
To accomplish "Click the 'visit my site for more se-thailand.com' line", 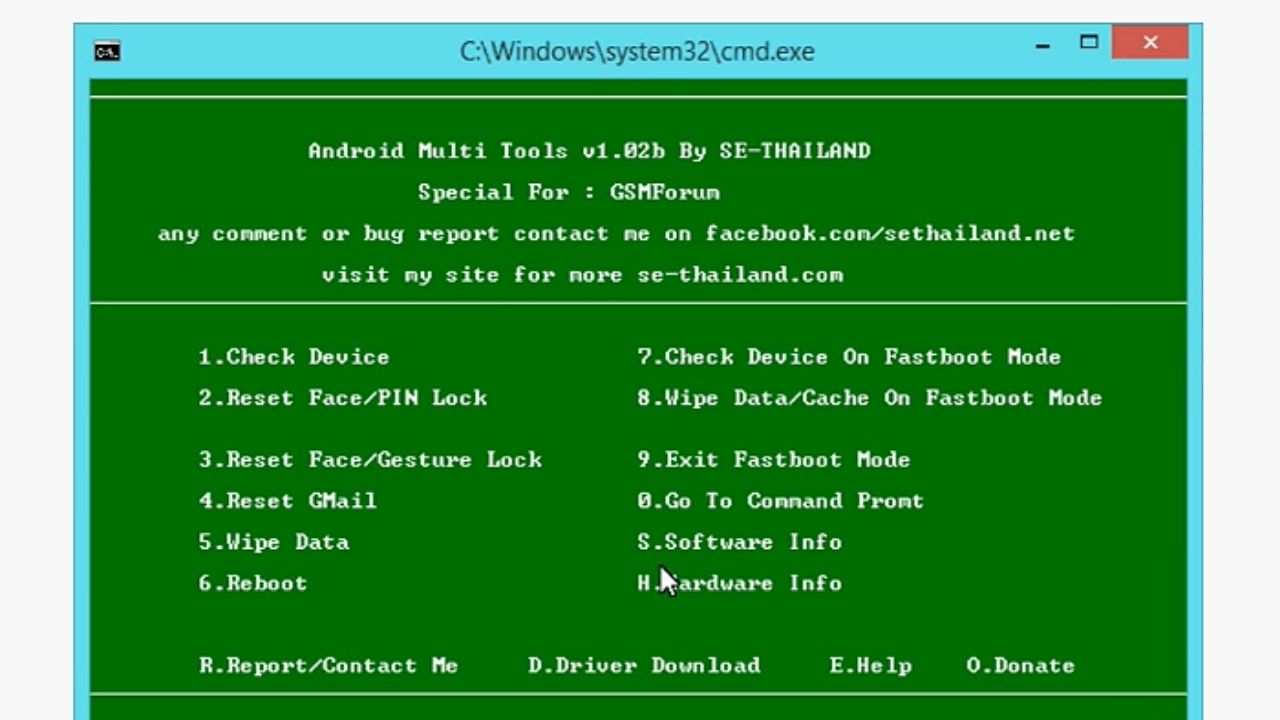I will [x=582, y=275].
